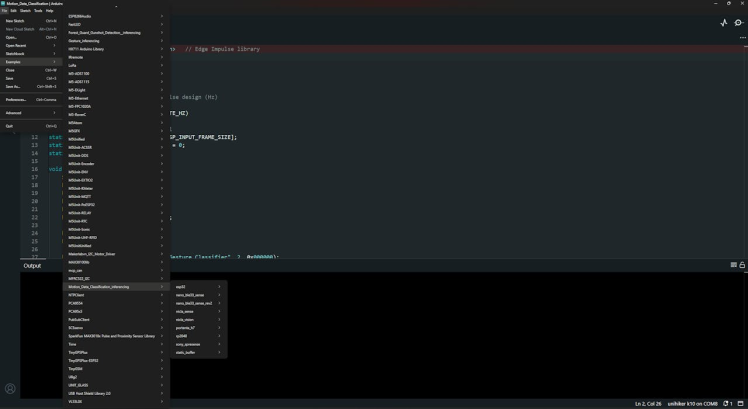The image size is (748, 409).
Task: Open NTPClient examples submenu
Action: tap(116, 295)
